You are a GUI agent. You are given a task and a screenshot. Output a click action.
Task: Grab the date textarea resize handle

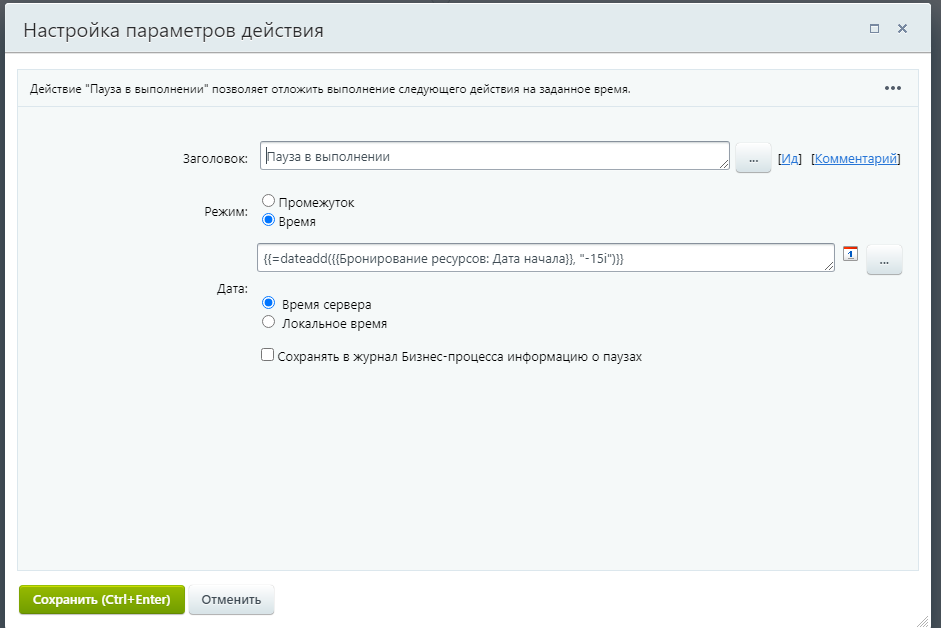pos(829,266)
